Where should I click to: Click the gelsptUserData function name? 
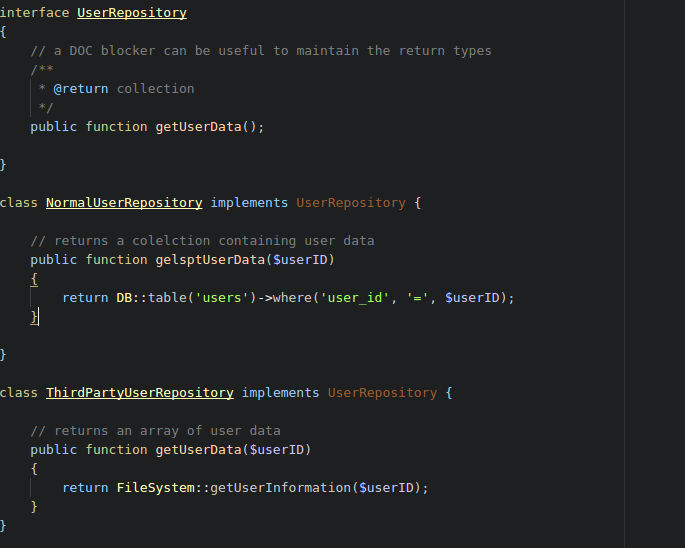[x=210, y=260]
